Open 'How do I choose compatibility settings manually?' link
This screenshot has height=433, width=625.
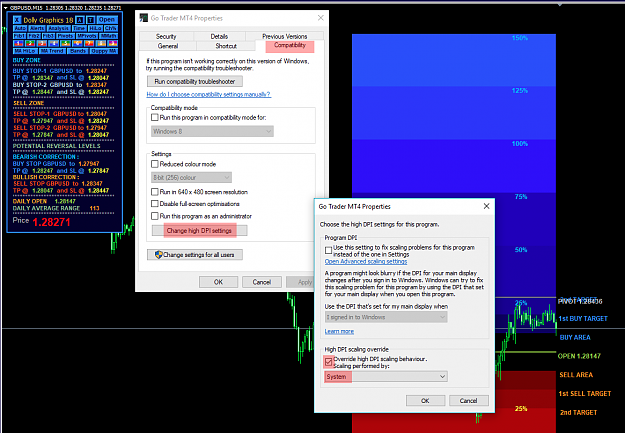point(208,94)
